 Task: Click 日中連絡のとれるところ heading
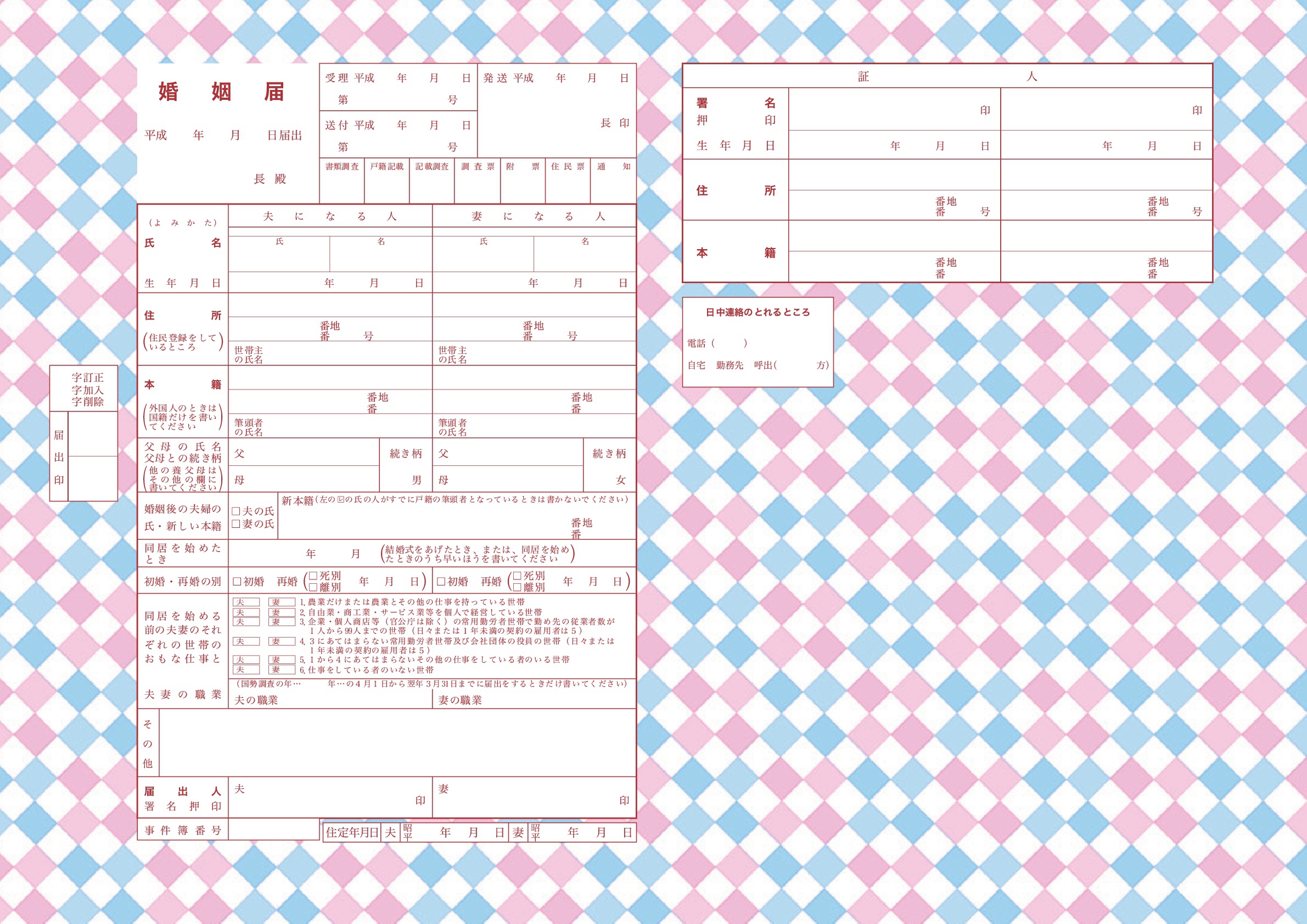758,312
